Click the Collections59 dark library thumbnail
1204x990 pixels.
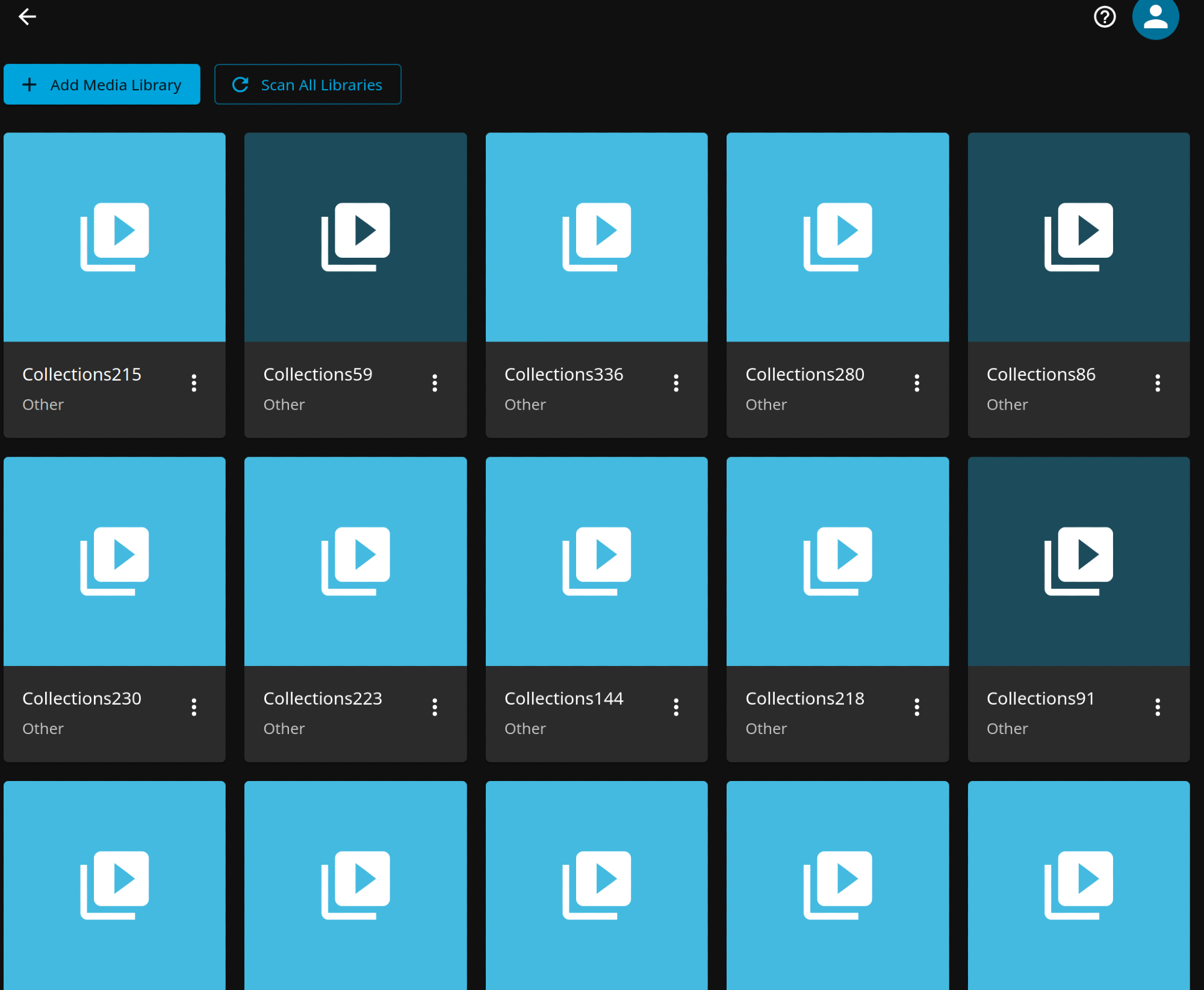point(355,237)
